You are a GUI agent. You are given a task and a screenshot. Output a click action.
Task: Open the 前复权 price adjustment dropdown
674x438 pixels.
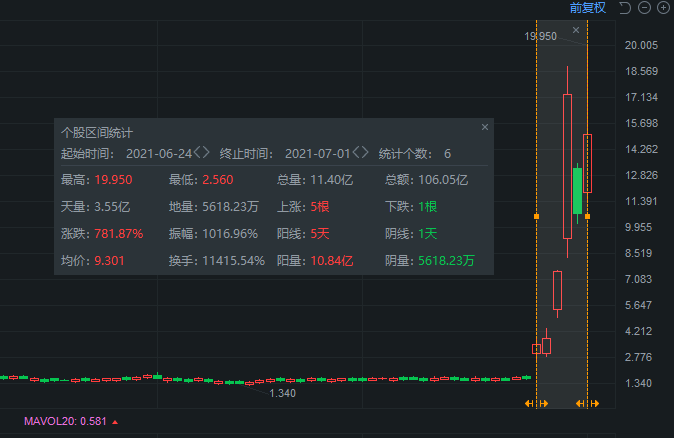coord(588,8)
